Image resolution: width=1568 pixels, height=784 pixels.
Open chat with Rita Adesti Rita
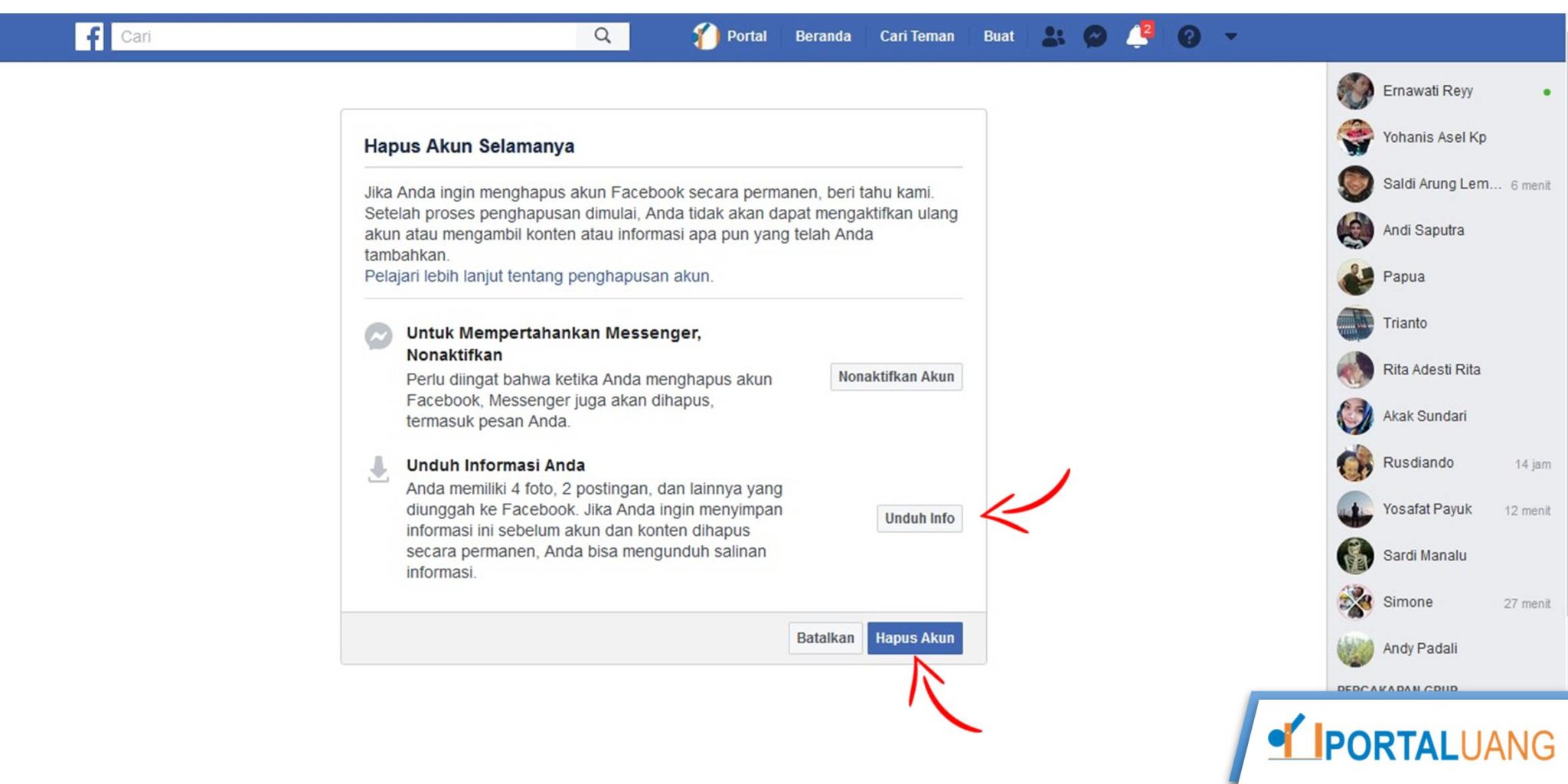1446,370
